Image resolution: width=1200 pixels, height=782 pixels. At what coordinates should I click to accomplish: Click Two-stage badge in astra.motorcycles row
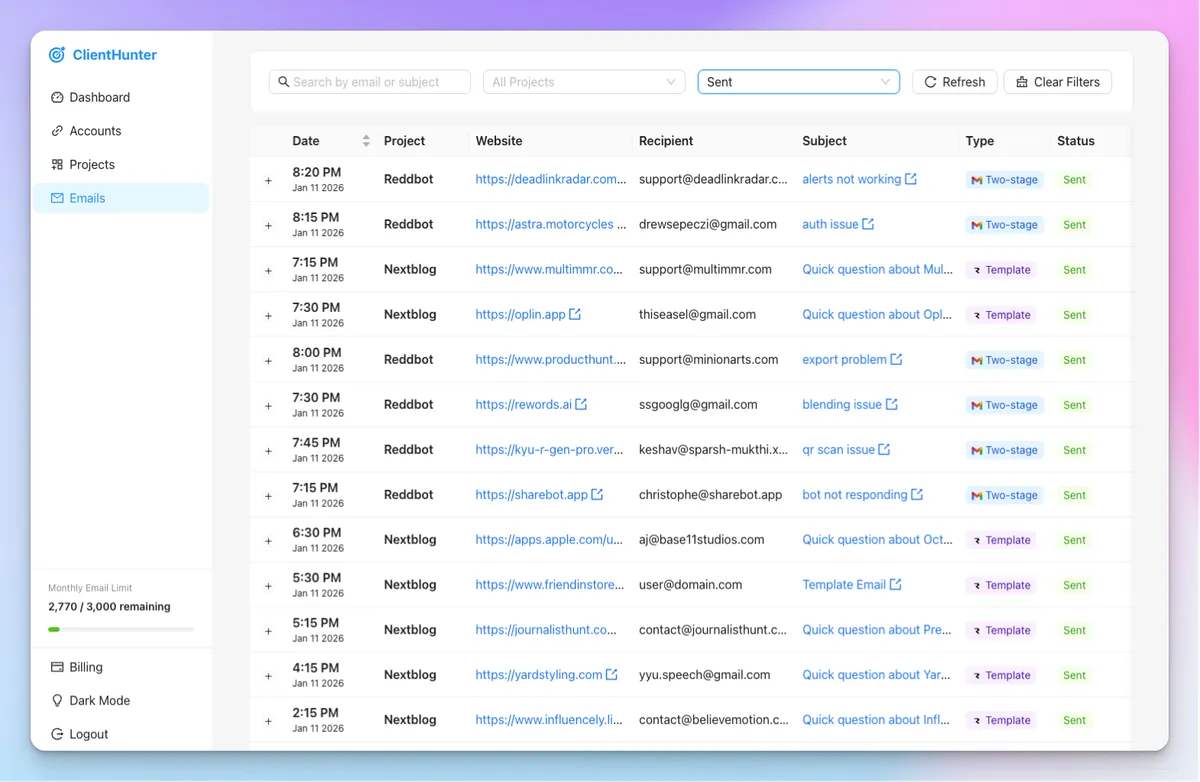[x=1004, y=225]
